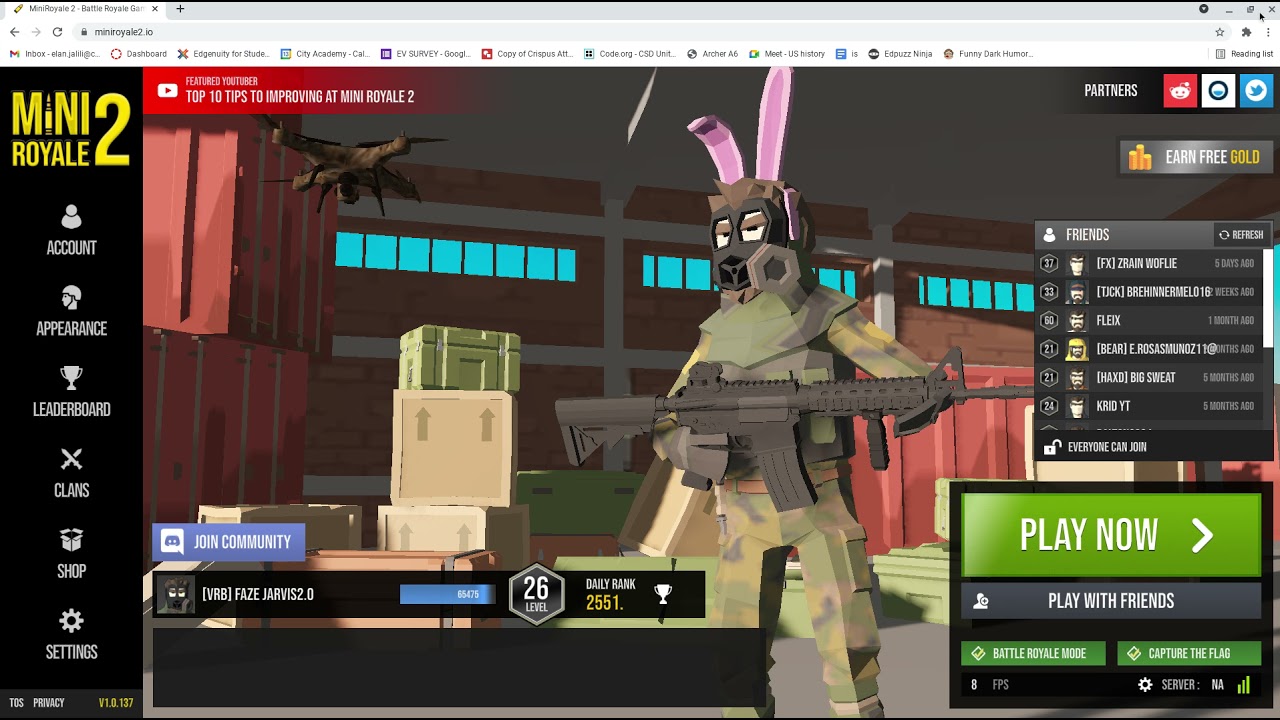Click the Chrome profile dropdown icon
The height and width of the screenshot is (720, 1280).
(x=1204, y=9)
